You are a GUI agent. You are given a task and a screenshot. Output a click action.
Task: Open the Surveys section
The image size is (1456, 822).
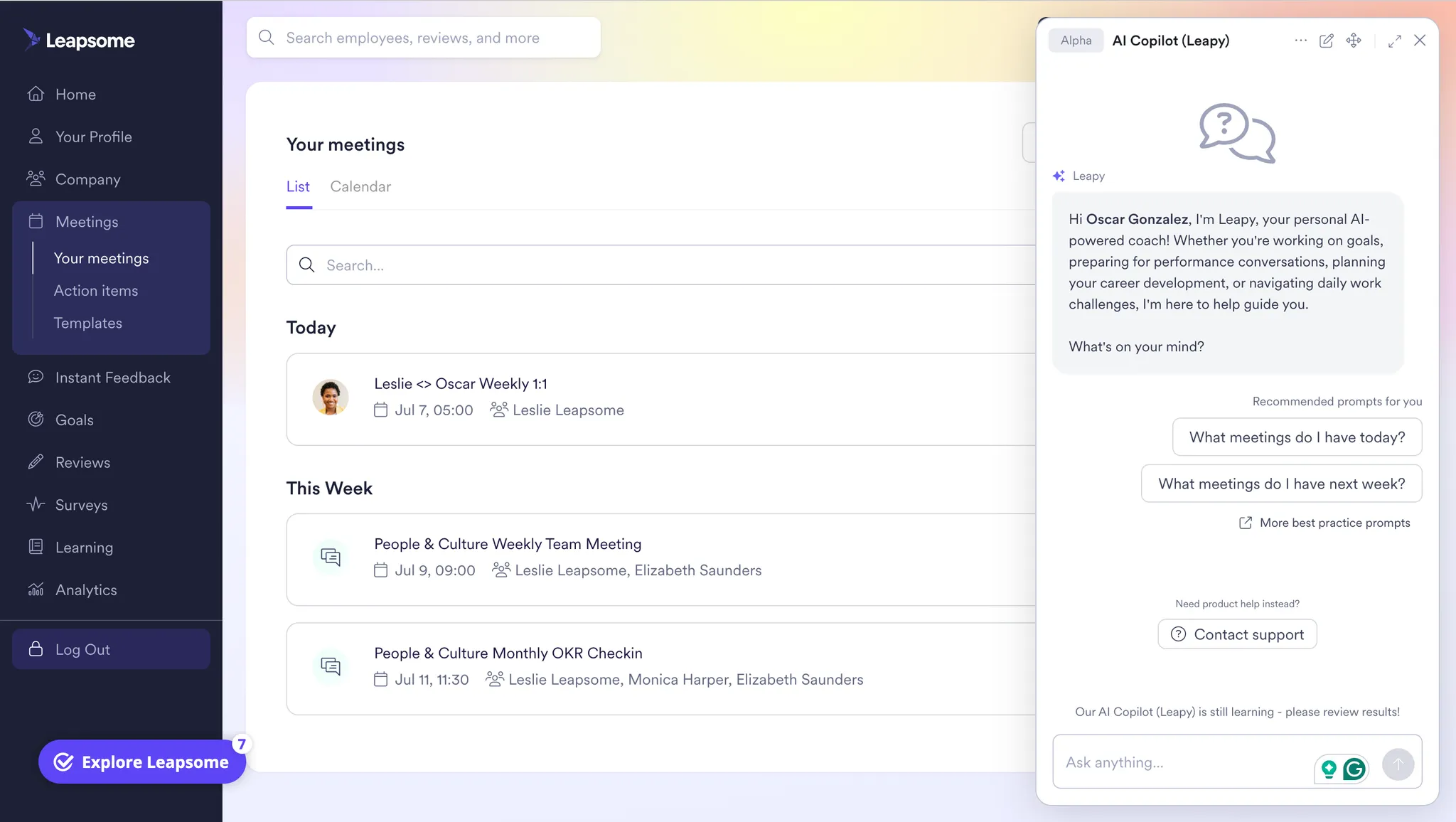tap(81, 505)
